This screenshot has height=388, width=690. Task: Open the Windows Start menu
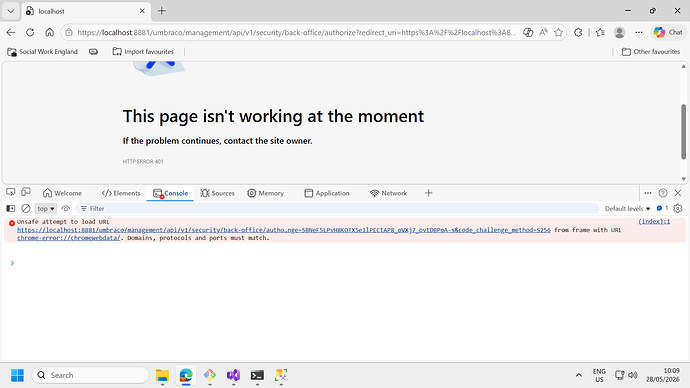18,375
